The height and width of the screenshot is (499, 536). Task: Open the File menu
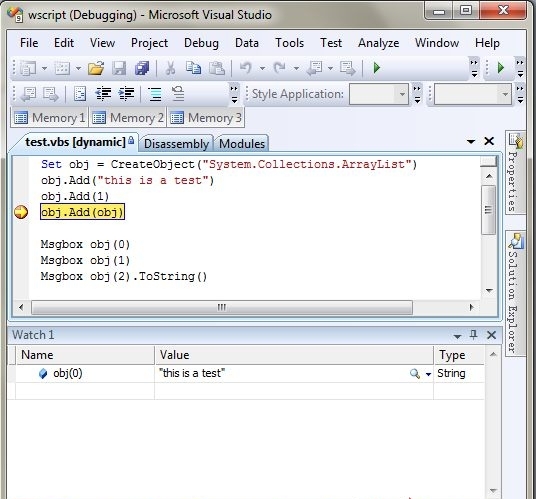(29, 43)
